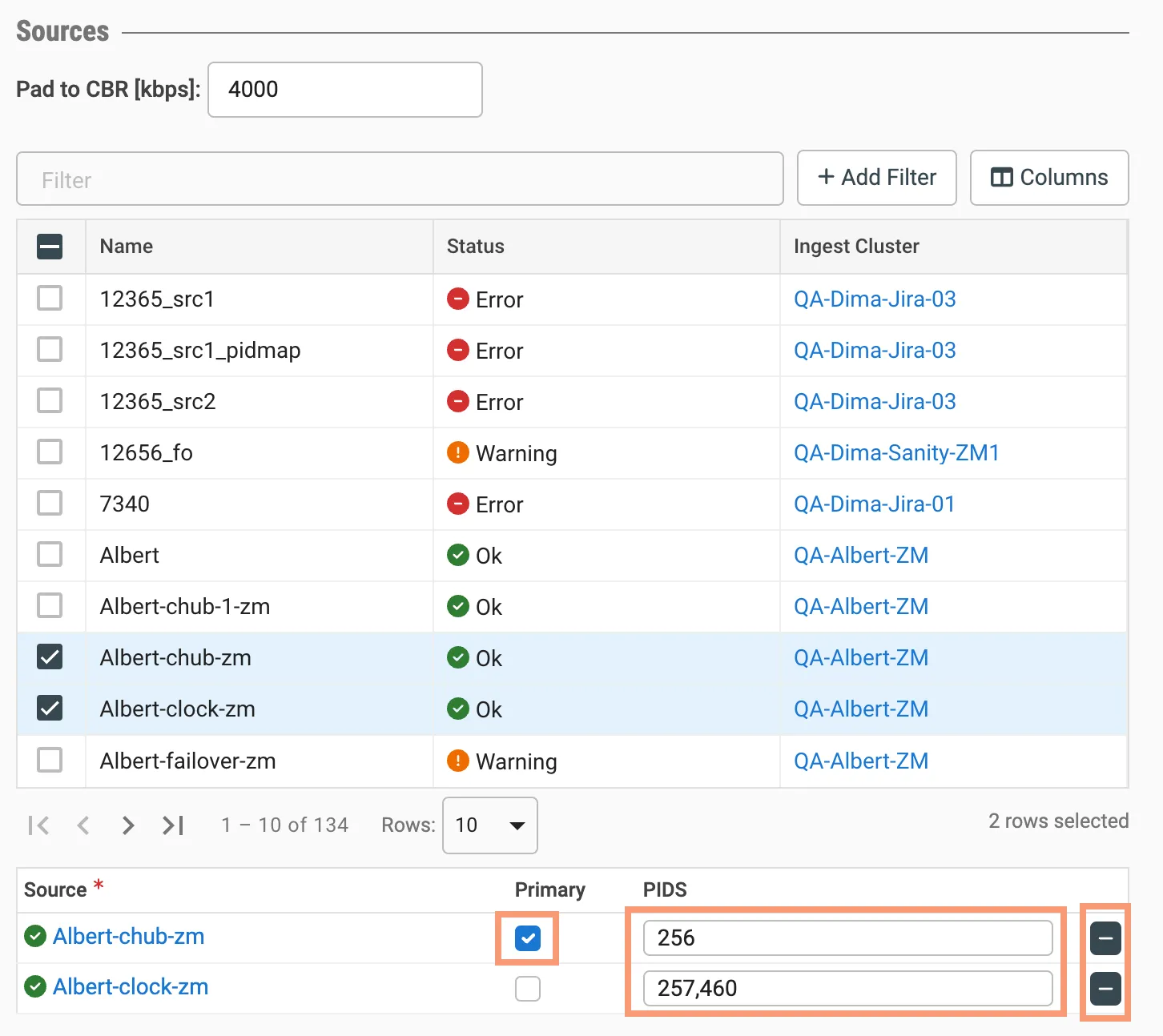Click the Add Filter button
This screenshot has width=1163, height=1036.
point(877,178)
